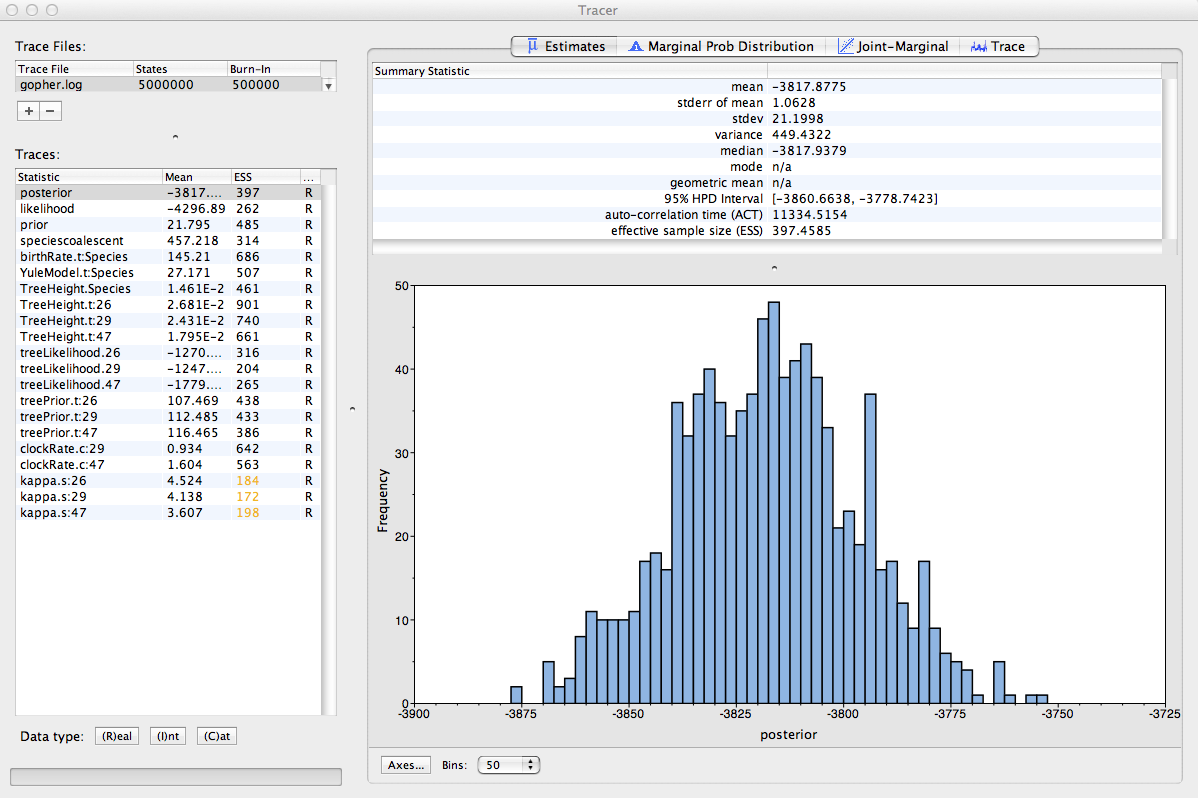This screenshot has height=798, width=1198.
Task: Collapse the left panel using divider arrow
Action: 352,409
